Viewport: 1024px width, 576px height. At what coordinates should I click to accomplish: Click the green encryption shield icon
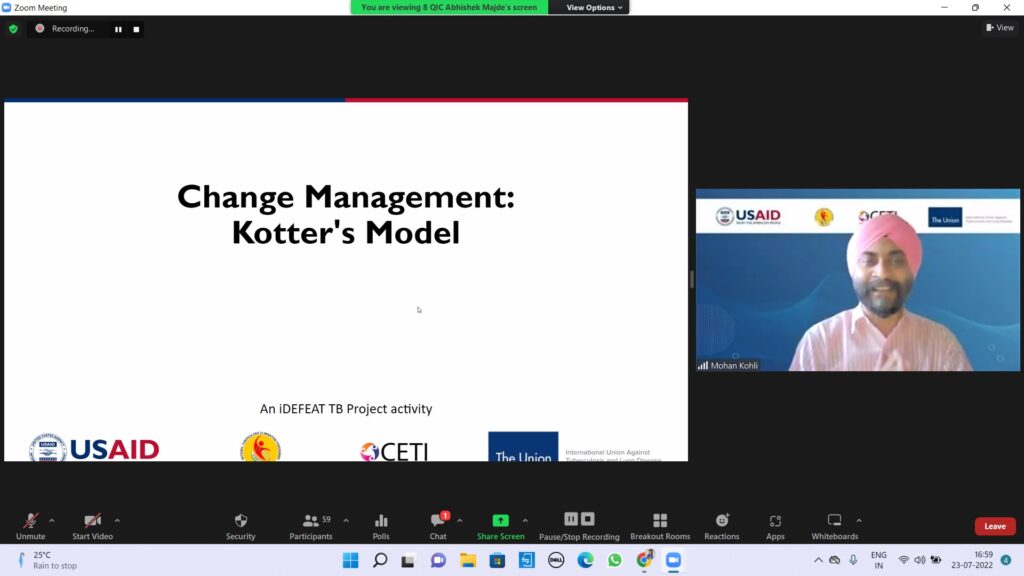coord(13,29)
